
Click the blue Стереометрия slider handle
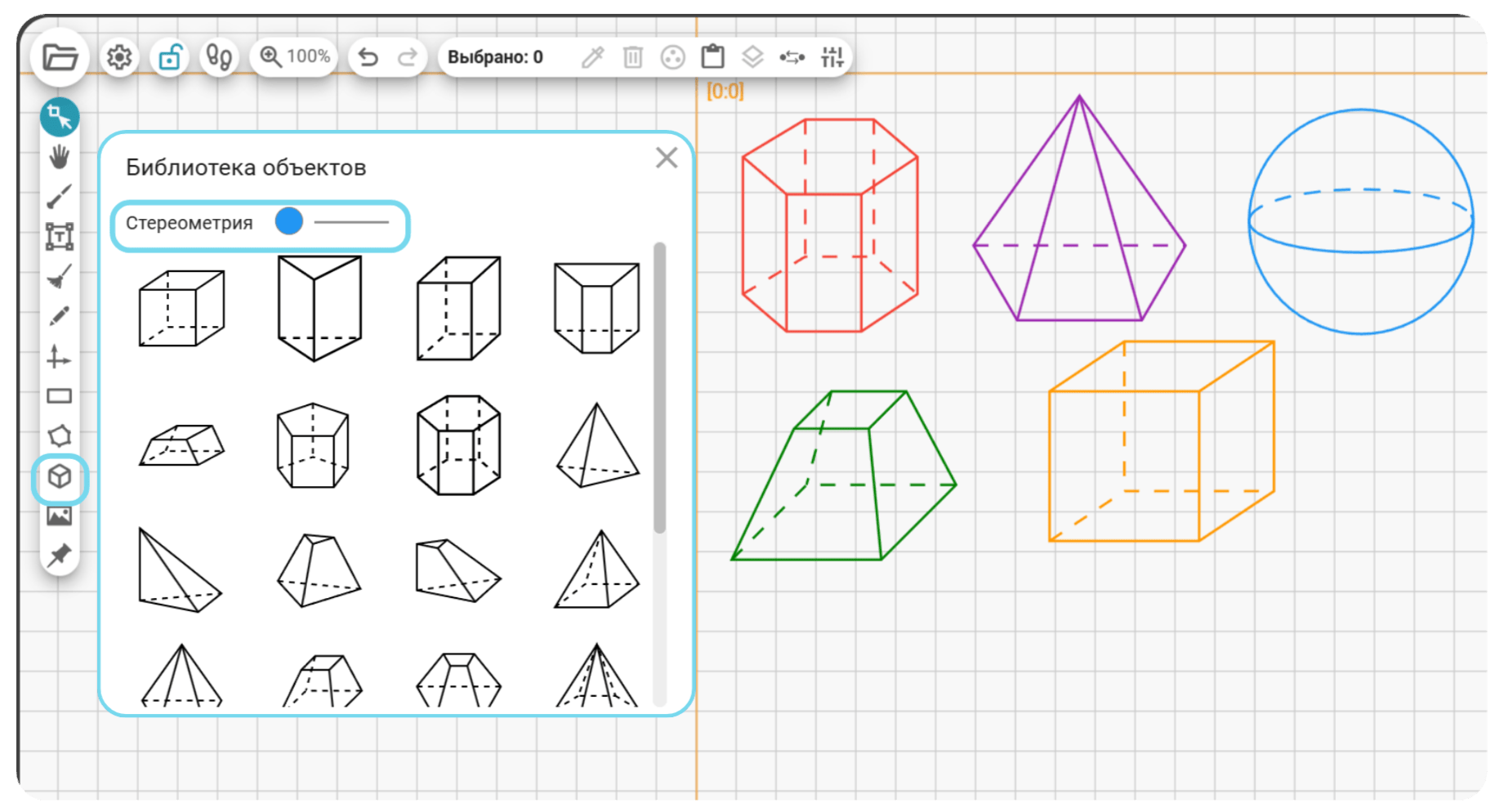pyautogui.click(x=289, y=221)
